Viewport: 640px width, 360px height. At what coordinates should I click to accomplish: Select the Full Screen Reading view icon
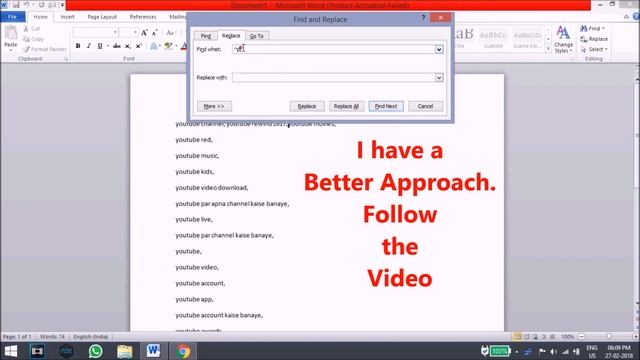(x=527, y=337)
